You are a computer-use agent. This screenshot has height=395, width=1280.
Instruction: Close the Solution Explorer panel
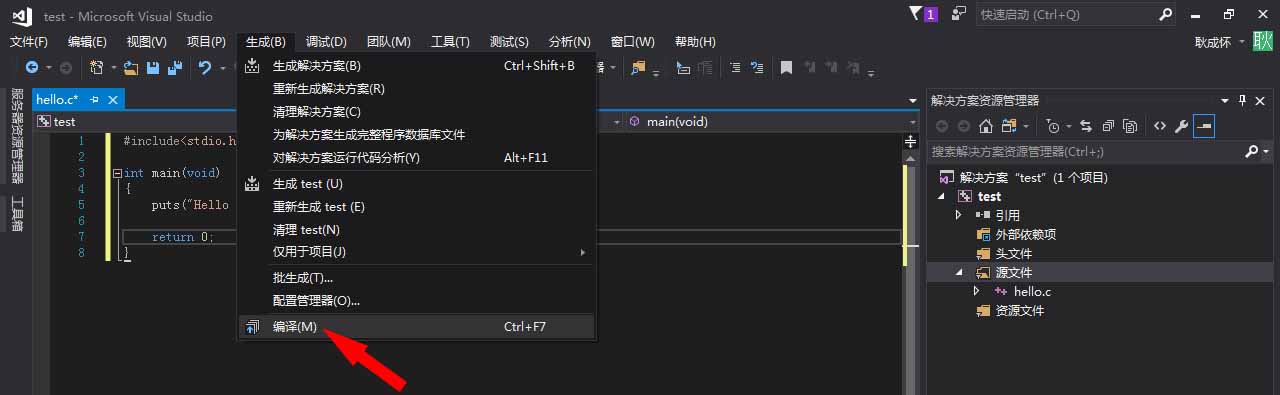(1261, 100)
